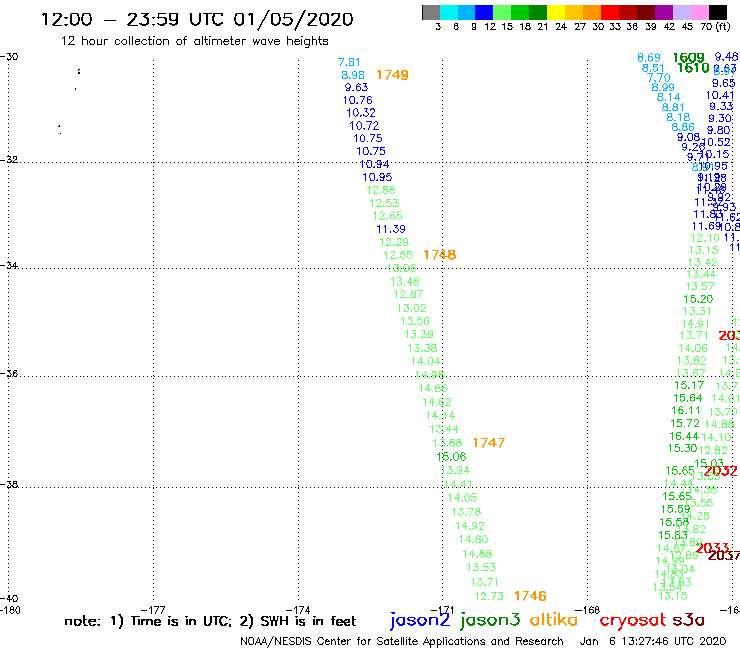Click the dark red 2037 time label
This screenshot has height=650, width=740.
(724, 556)
